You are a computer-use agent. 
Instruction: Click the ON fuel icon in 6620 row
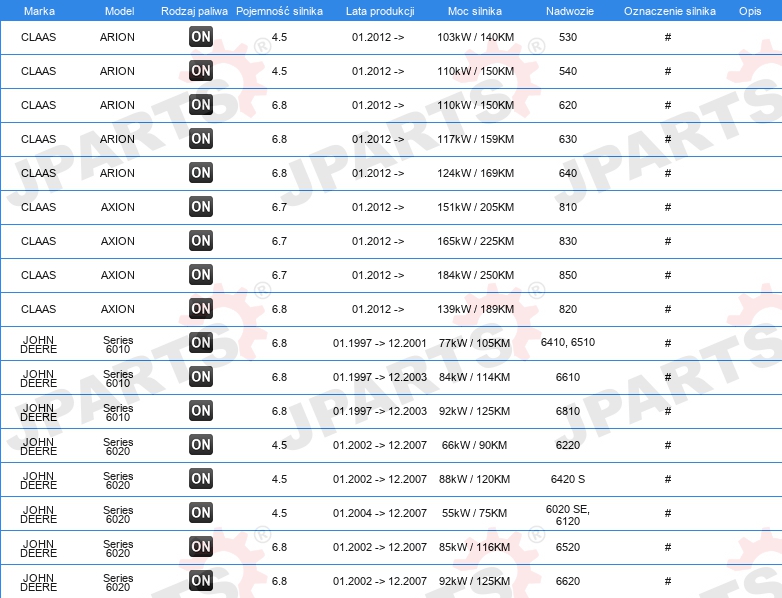coord(201,581)
